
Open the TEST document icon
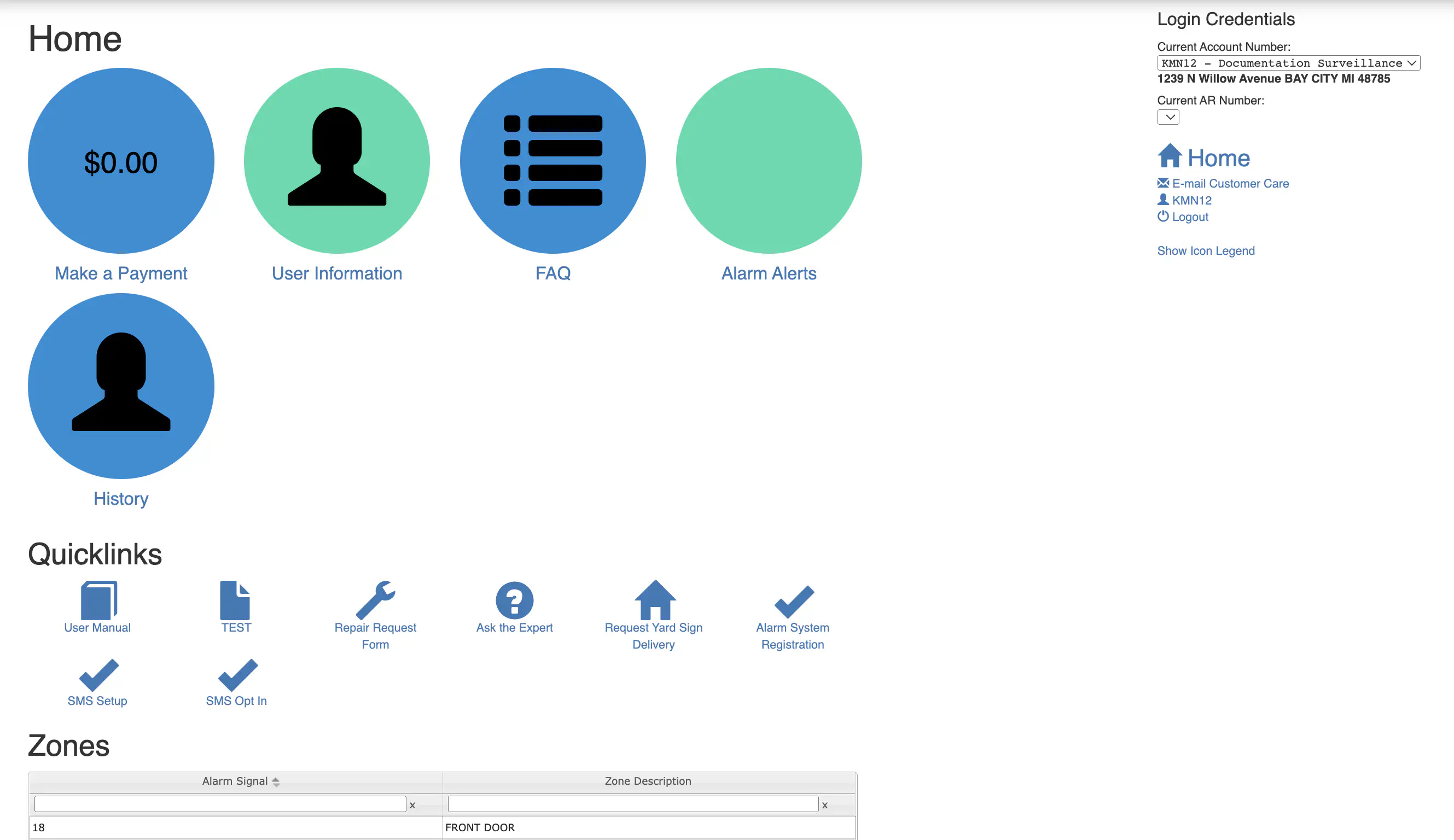click(x=235, y=600)
